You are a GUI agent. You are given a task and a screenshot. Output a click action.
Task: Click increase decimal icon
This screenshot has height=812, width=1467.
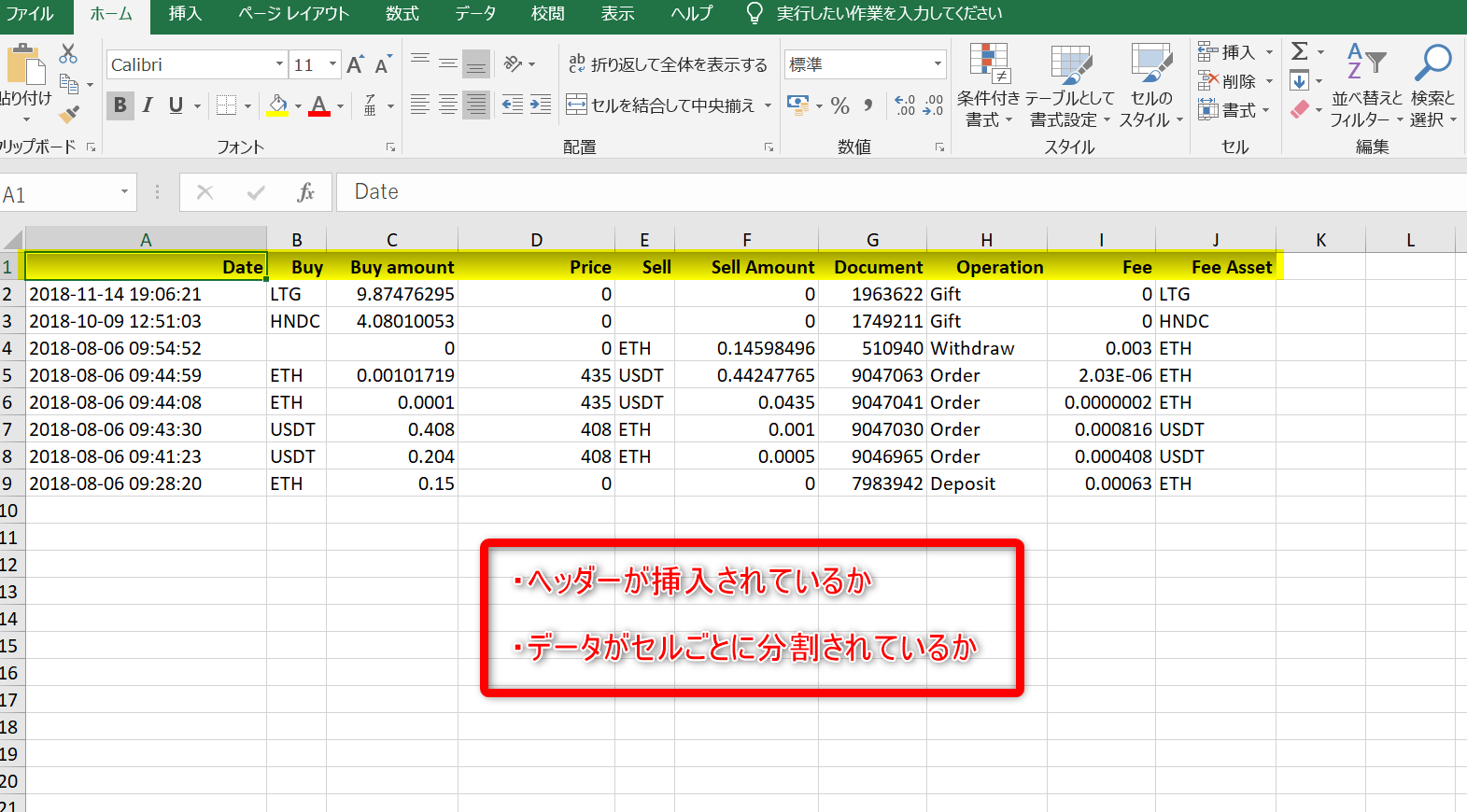pos(905,105)
